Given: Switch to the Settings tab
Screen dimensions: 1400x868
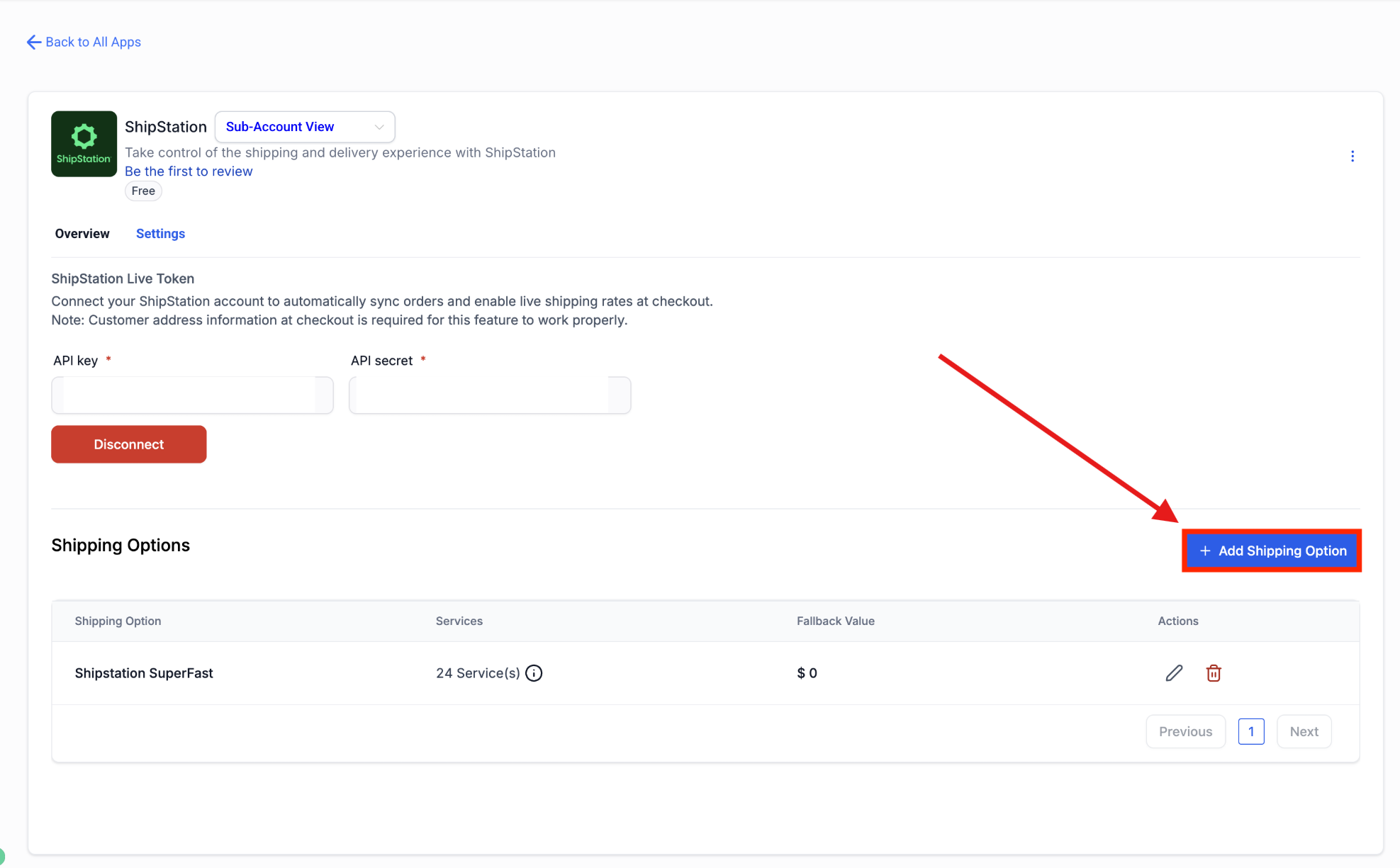Looking at the screenshot, I should coord(160,234).
